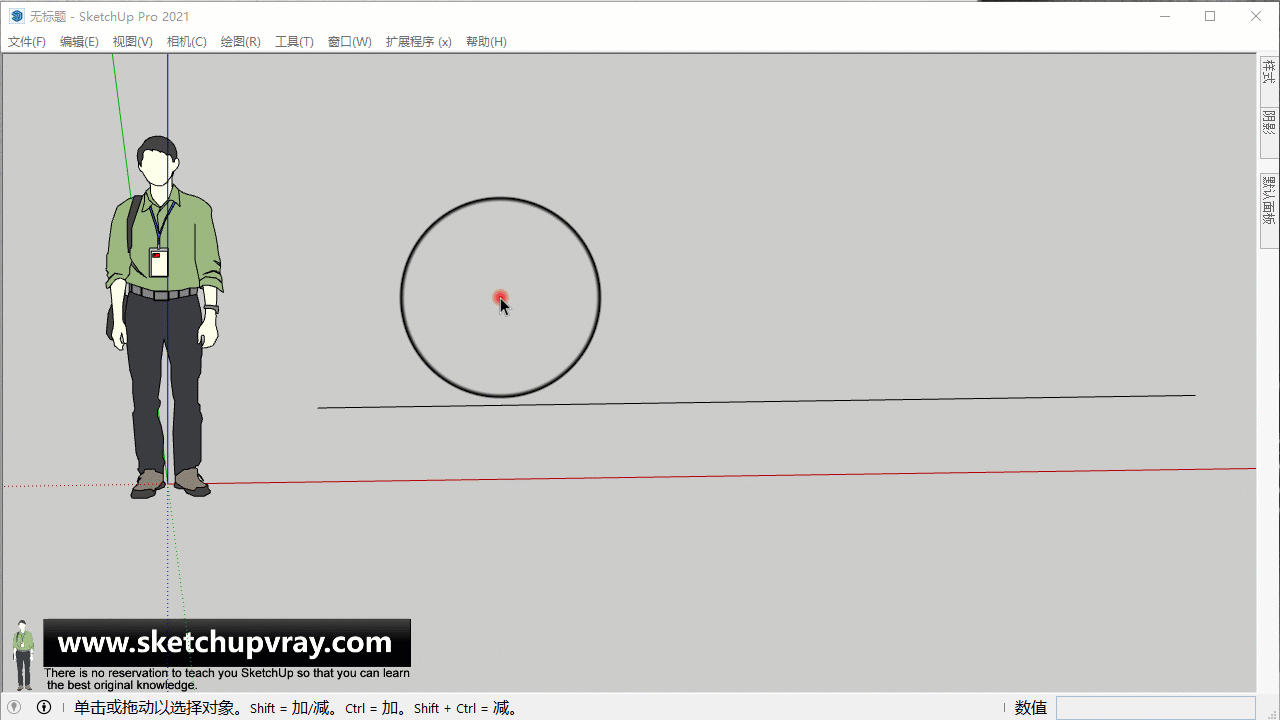Click the geolocation icon in the status bar
Viewport: 1280px width, 720px height.
13,707
